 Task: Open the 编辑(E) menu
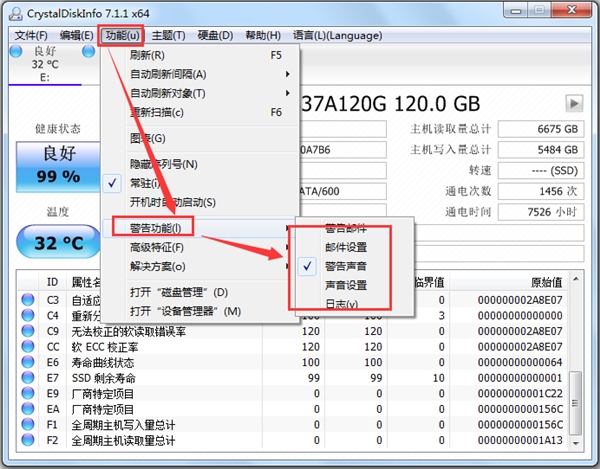coord(77,36)
